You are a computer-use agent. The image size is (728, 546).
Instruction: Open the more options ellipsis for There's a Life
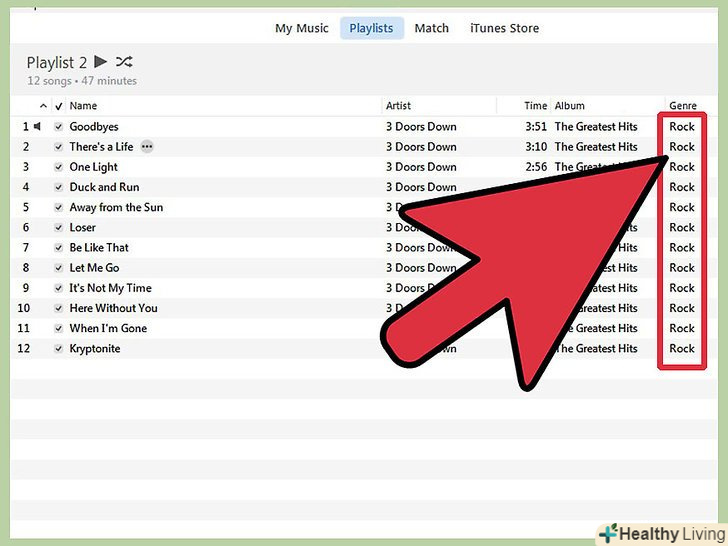click(x=148, y=147)
